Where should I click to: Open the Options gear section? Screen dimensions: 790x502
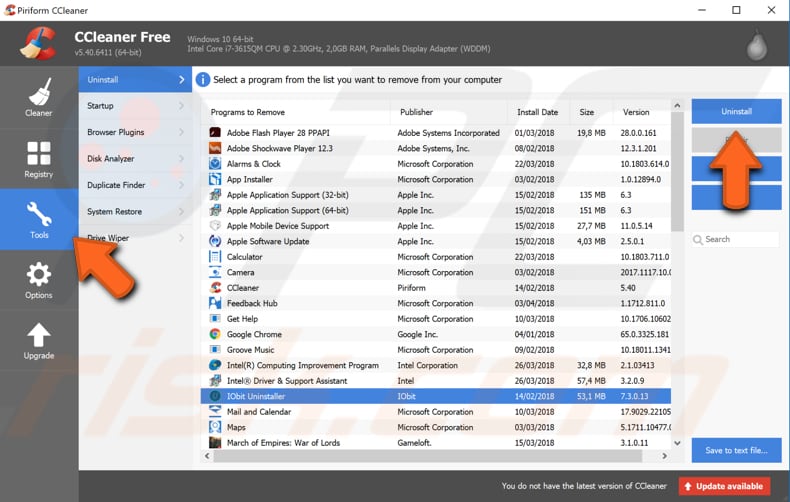[x=39, y=280]
